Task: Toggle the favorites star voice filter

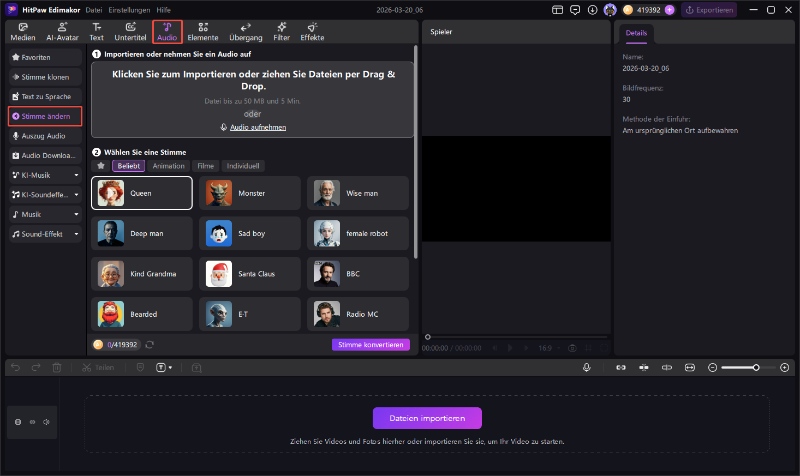Action: pos(100,166)
